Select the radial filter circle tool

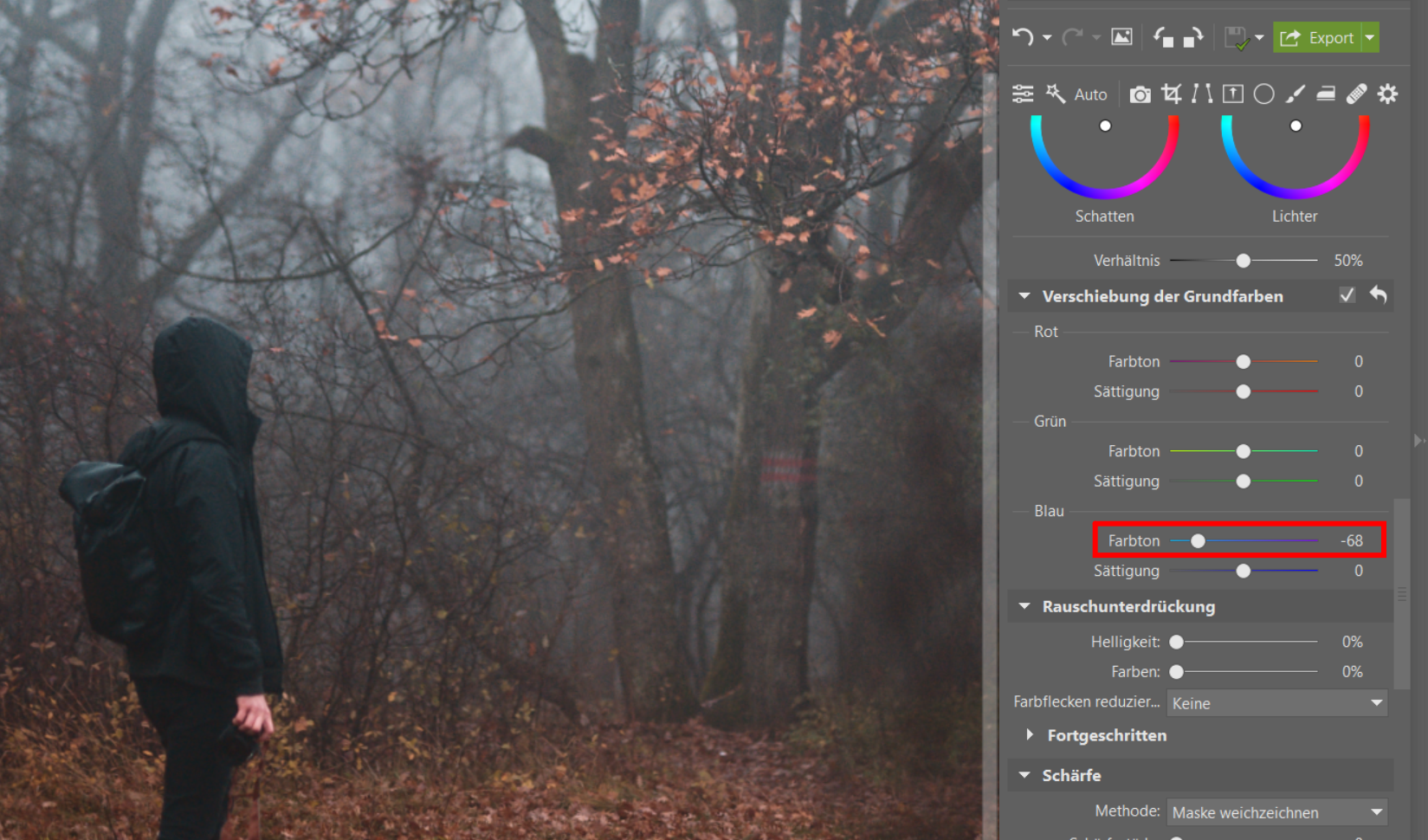[x=1263, y=94]
